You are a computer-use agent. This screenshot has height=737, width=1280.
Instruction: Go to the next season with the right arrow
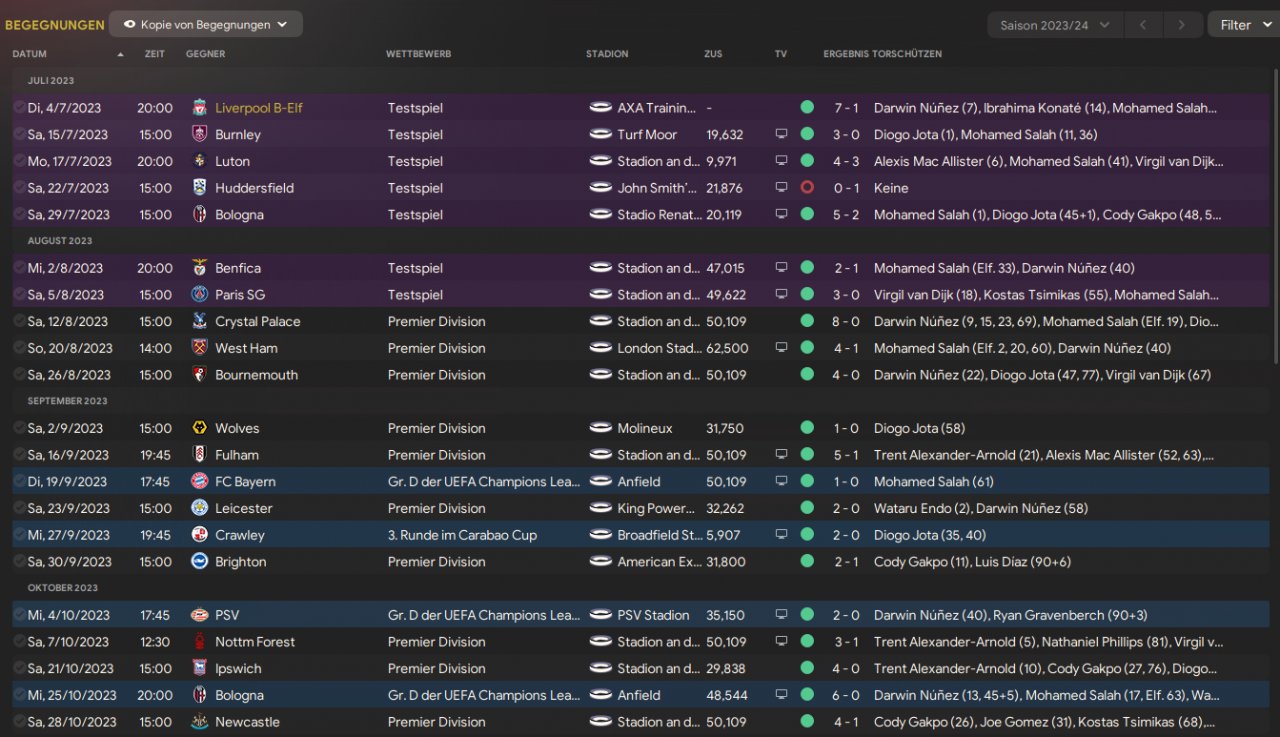1181,25
